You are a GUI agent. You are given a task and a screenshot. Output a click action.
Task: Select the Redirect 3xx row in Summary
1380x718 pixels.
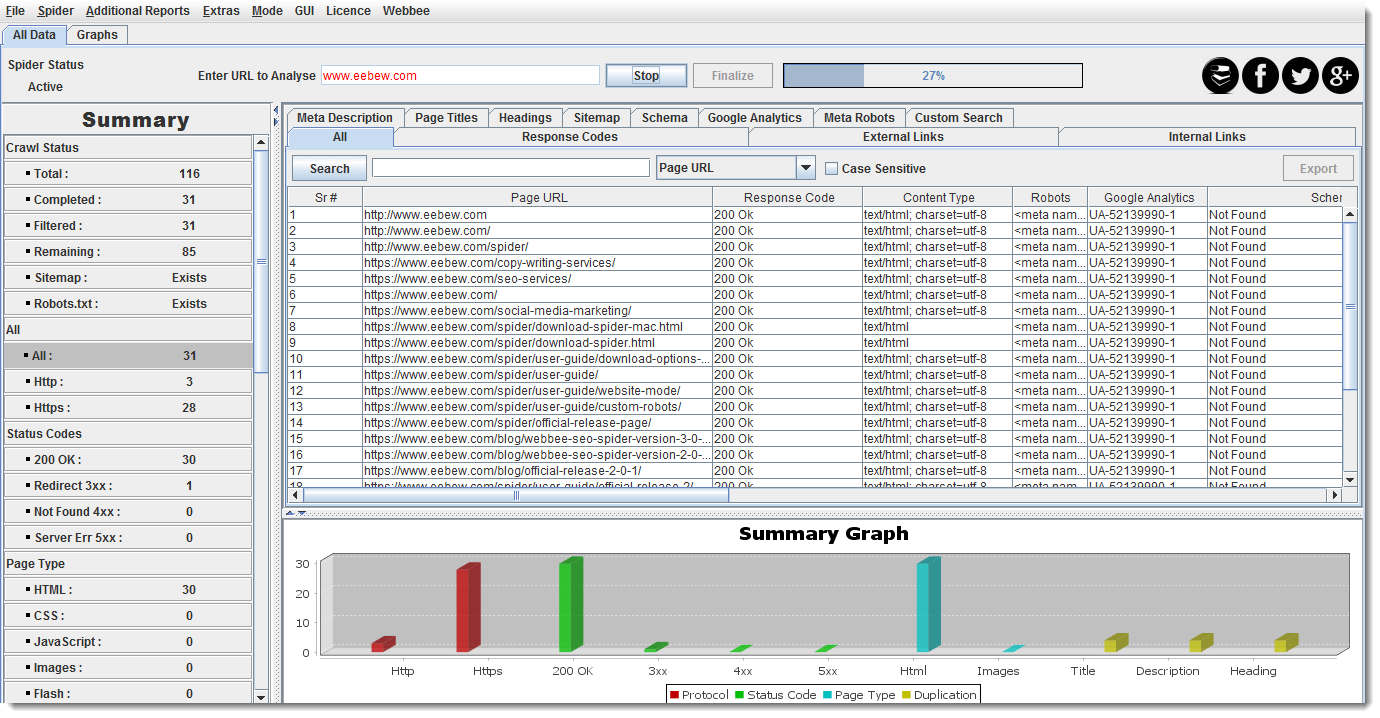[x=128, y=486]
